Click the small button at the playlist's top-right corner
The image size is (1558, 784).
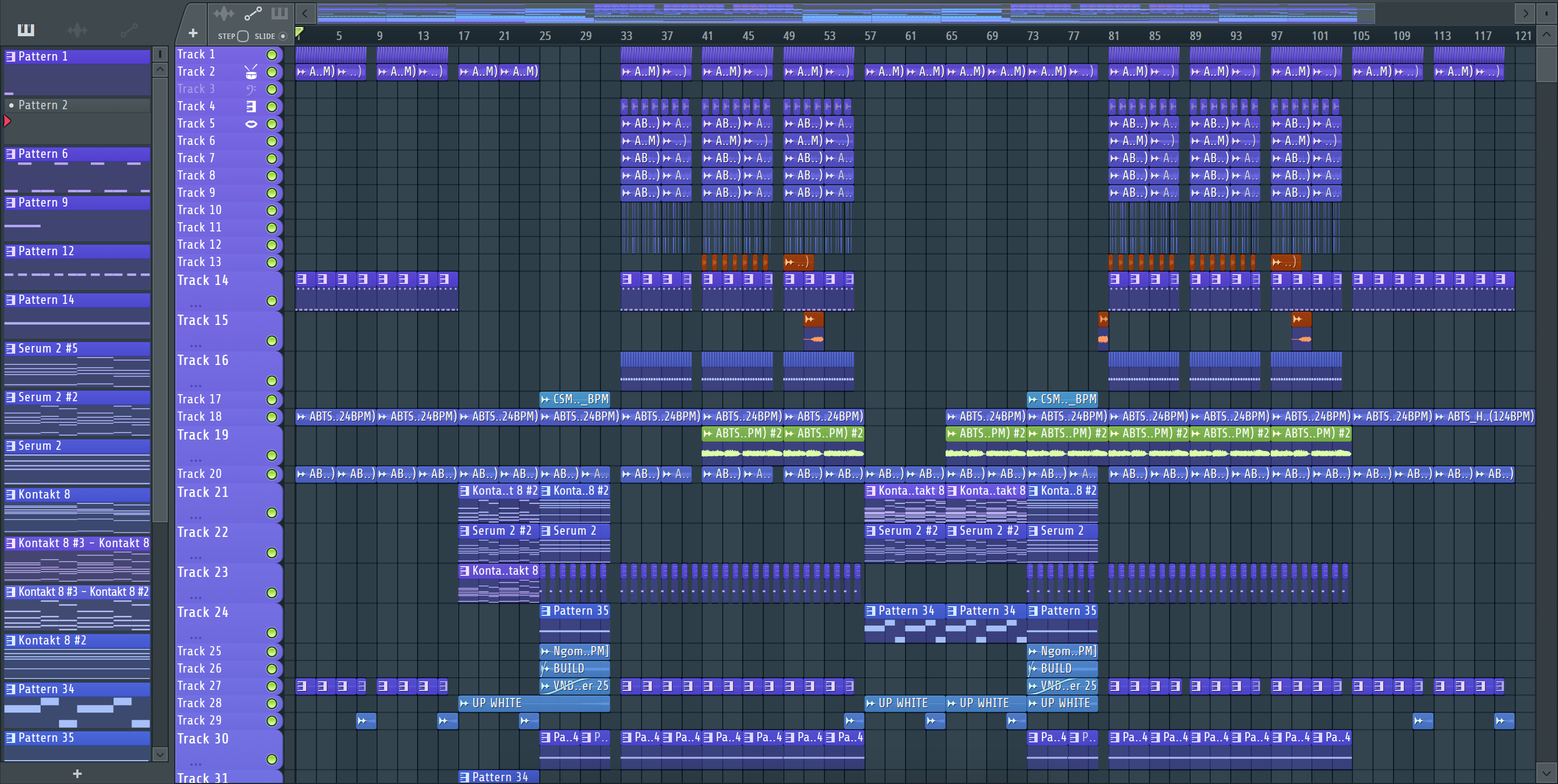pyautogui.click(x=1547, y=14)
